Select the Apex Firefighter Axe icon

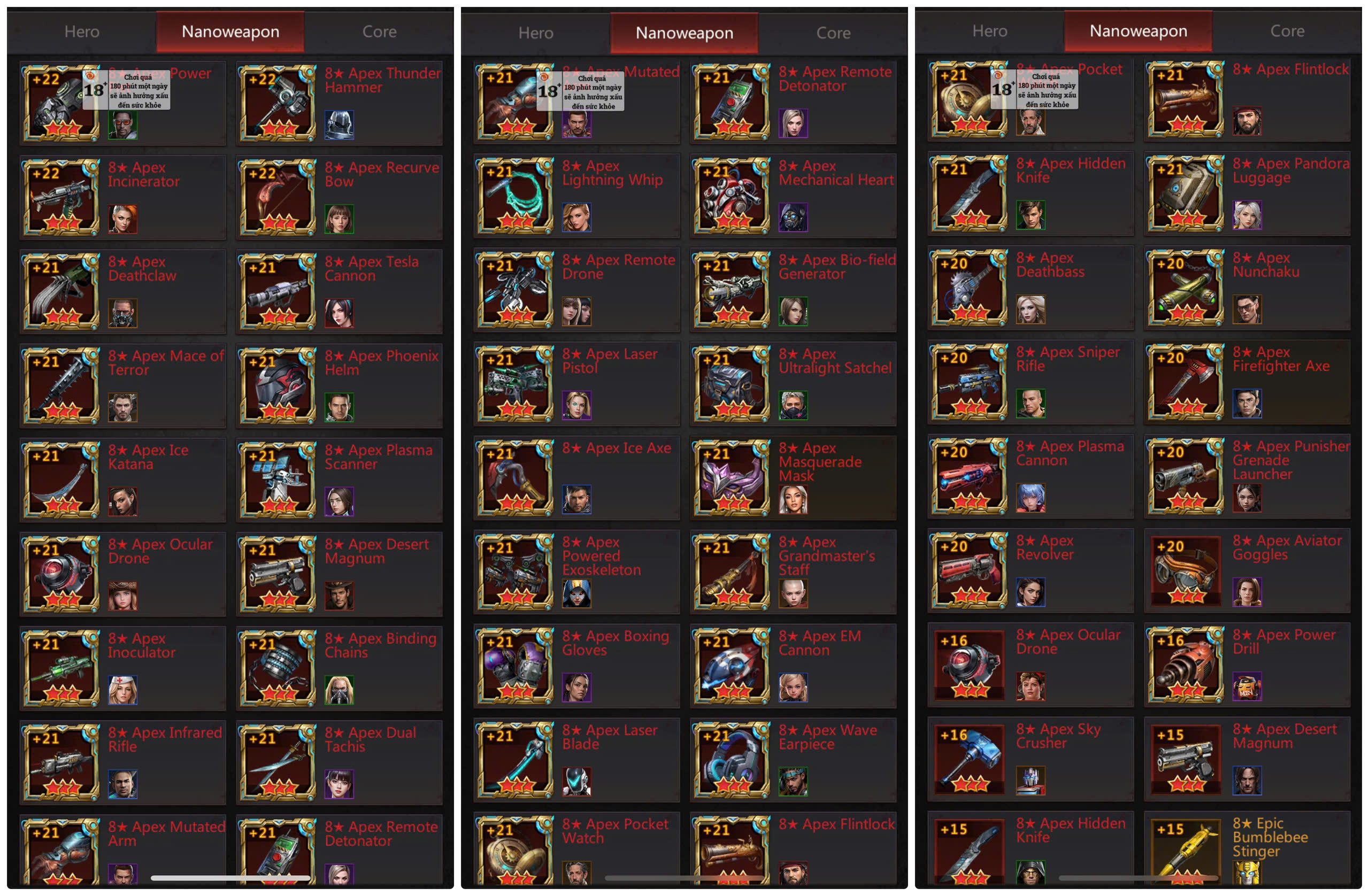tap(1186, 382)
